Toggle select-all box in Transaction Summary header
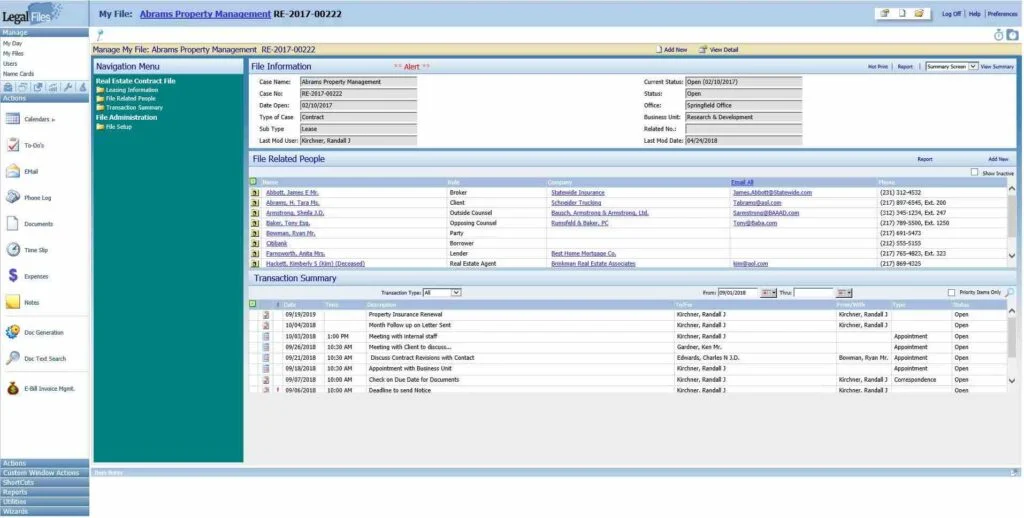 click(253, 304)
